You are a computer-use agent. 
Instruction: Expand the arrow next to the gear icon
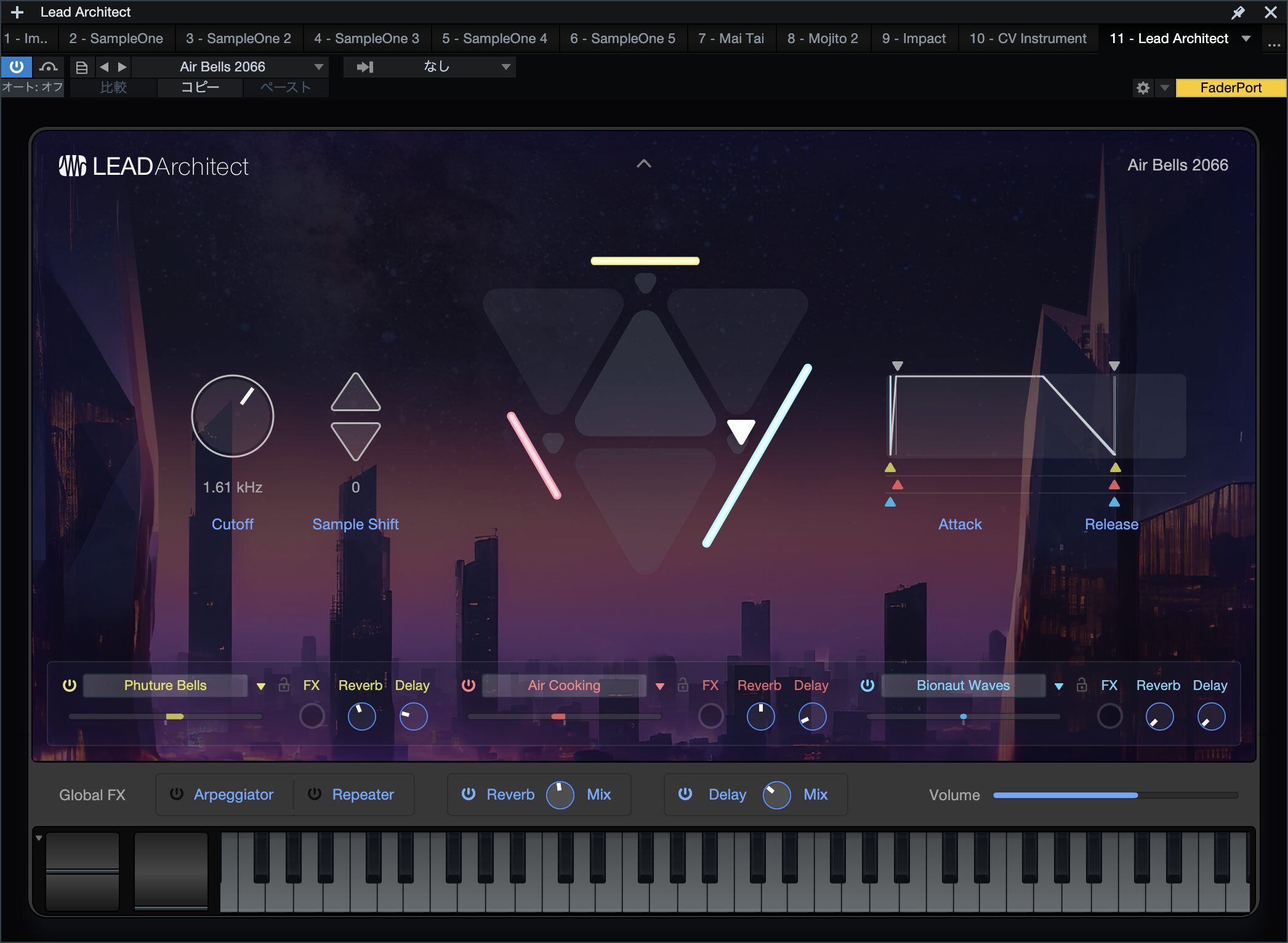1164,88
